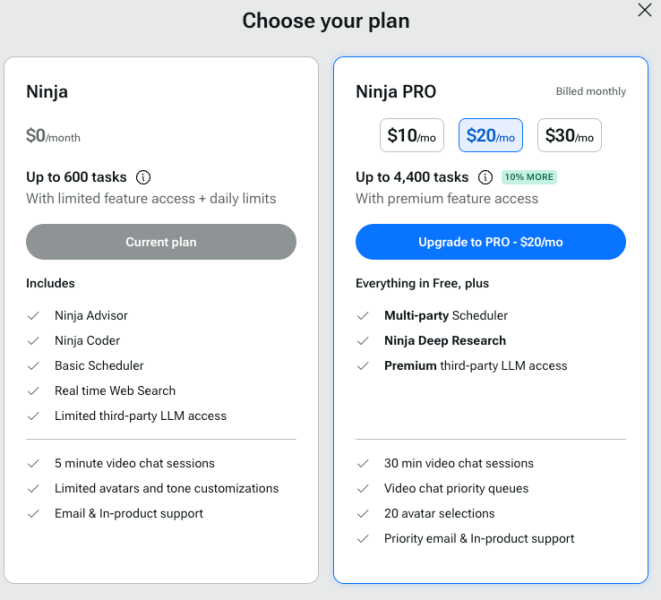
Task: Click the grey Current plan button
Action: [x=161, y=242]
